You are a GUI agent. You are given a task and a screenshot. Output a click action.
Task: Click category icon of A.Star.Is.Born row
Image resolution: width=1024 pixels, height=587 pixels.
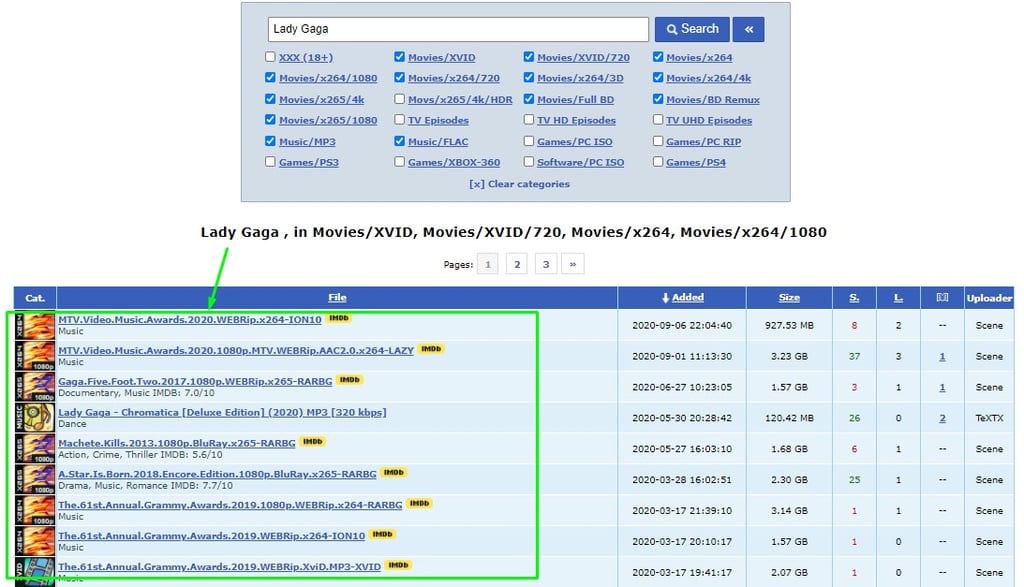click(x=35, y=480)
